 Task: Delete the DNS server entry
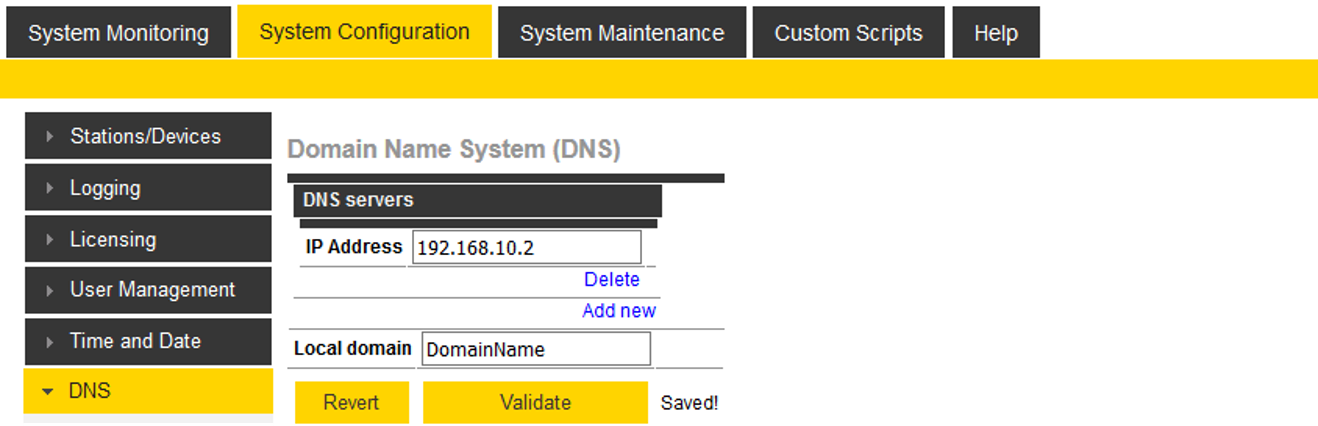(x=611, y=280)
